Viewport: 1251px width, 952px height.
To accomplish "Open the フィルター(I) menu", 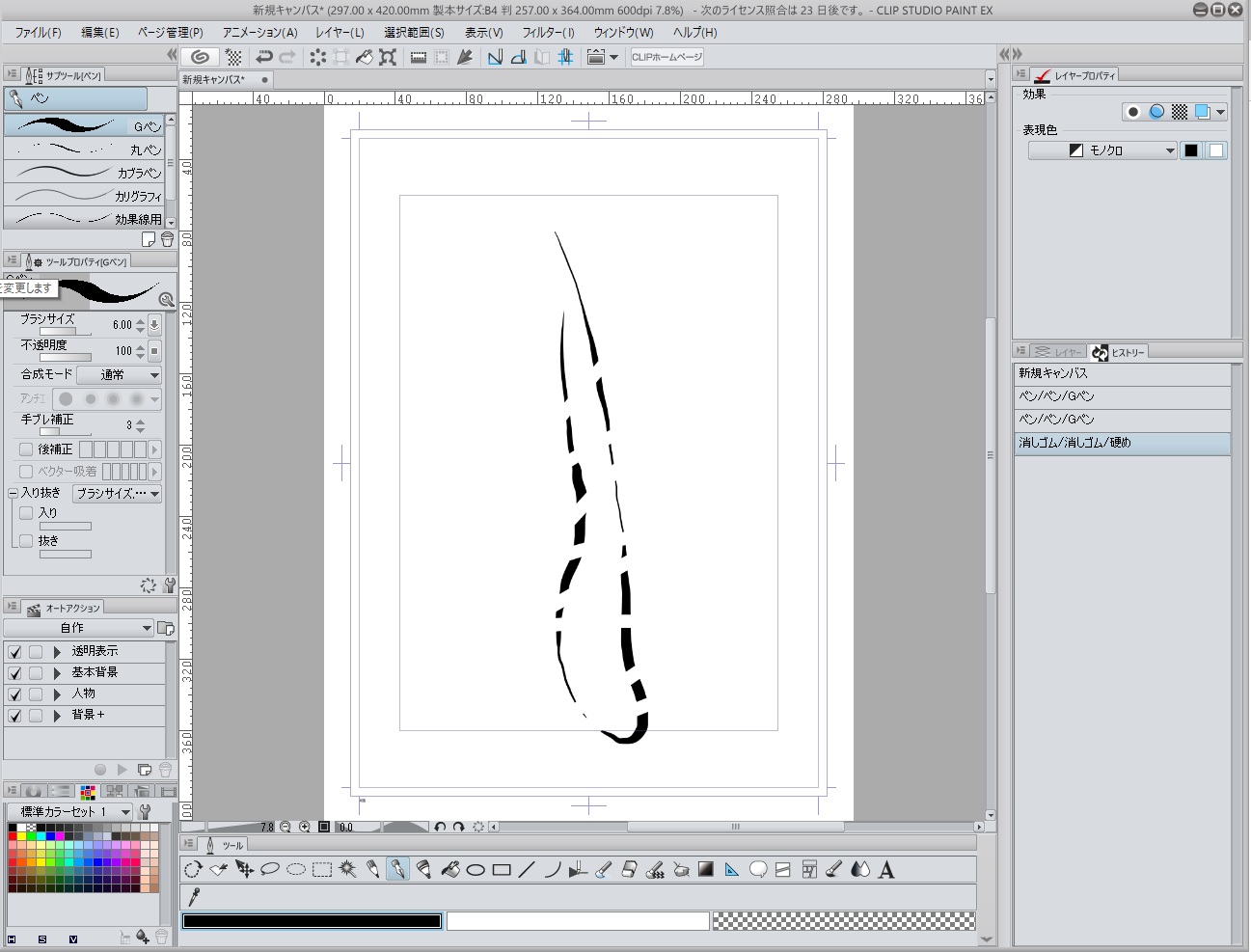I will (548, 32).
